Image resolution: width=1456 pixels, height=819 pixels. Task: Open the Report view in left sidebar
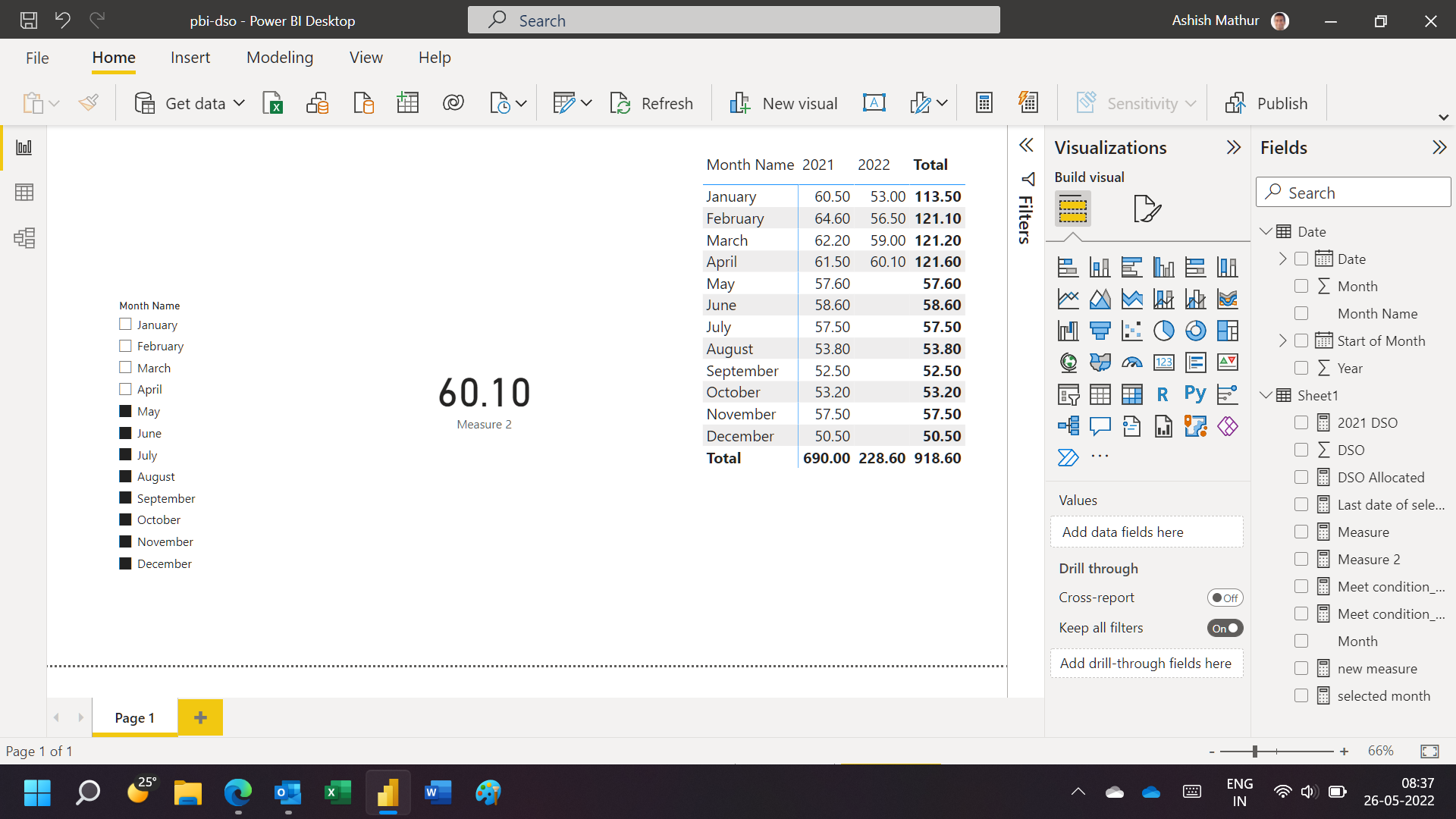pos(24,147)
